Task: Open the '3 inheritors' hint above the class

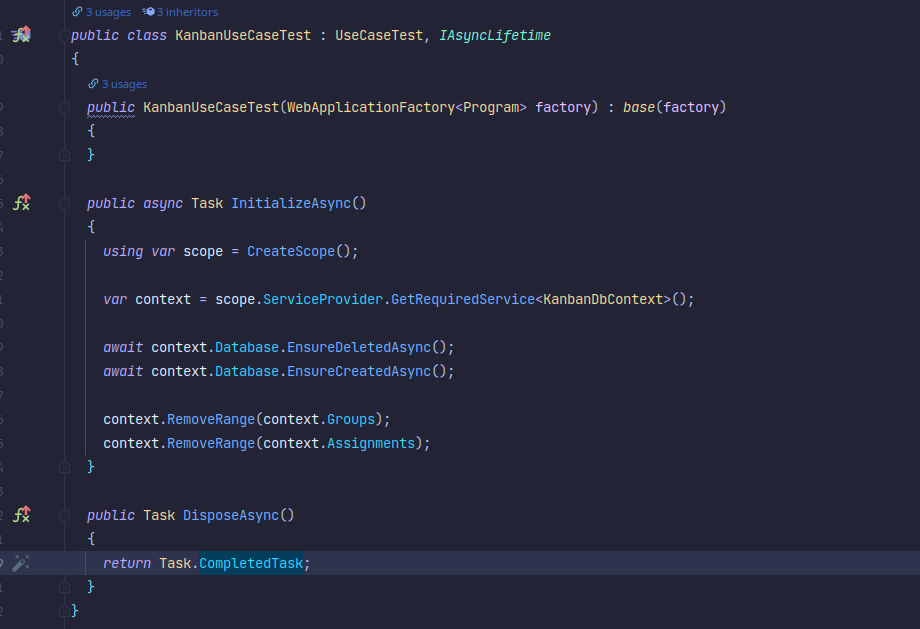Action: coord(187,12)
